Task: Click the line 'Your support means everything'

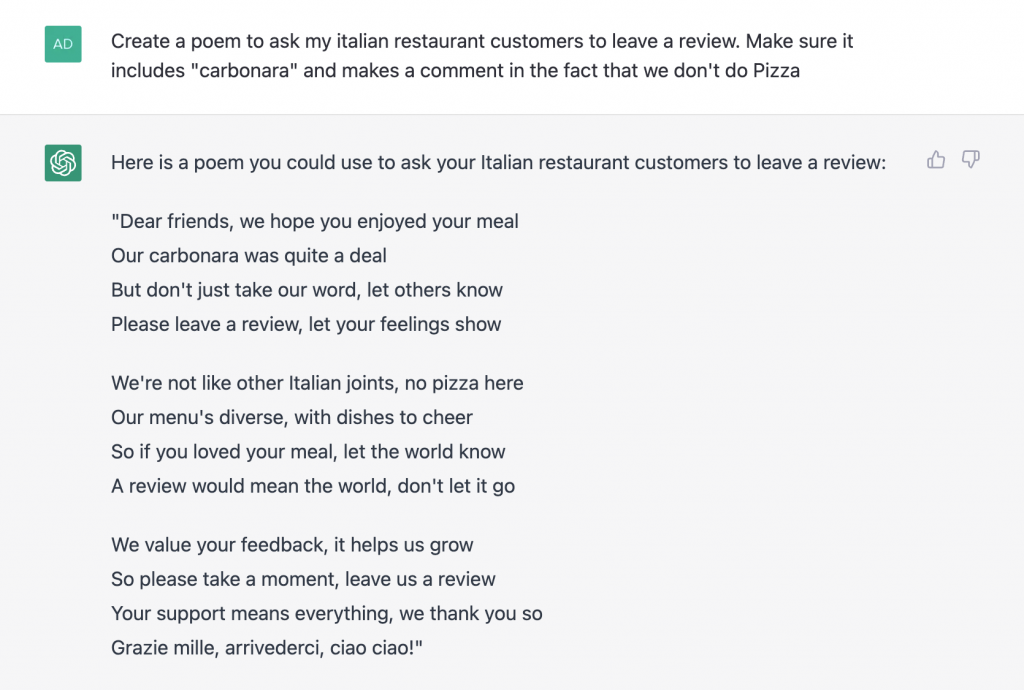Action: tap(327, 614)
